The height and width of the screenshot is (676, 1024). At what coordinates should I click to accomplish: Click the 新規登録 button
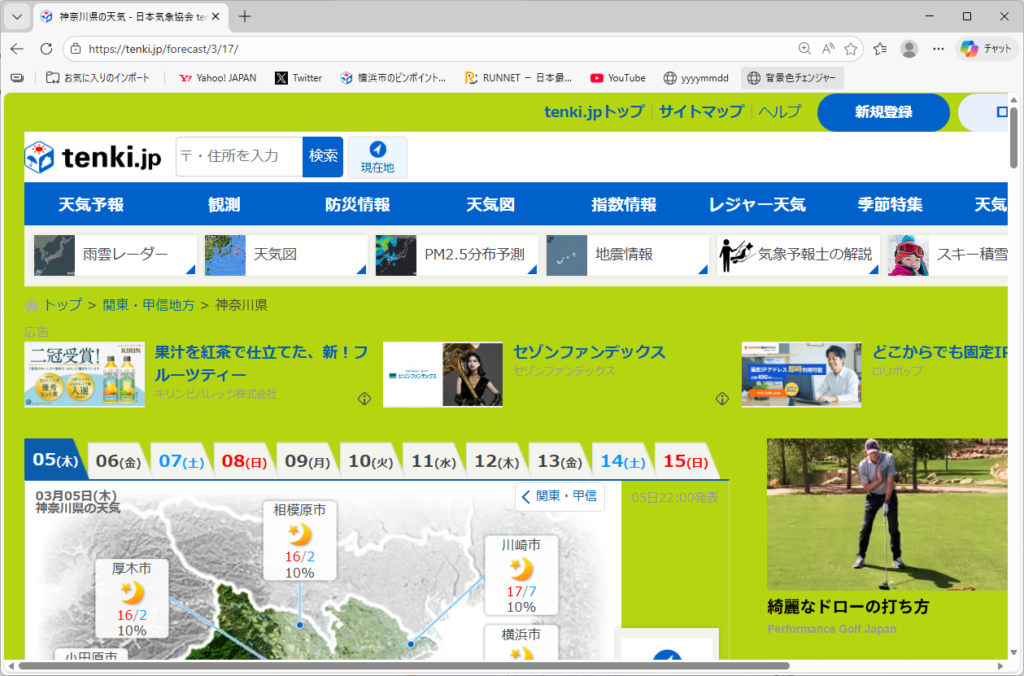point(882,112)
